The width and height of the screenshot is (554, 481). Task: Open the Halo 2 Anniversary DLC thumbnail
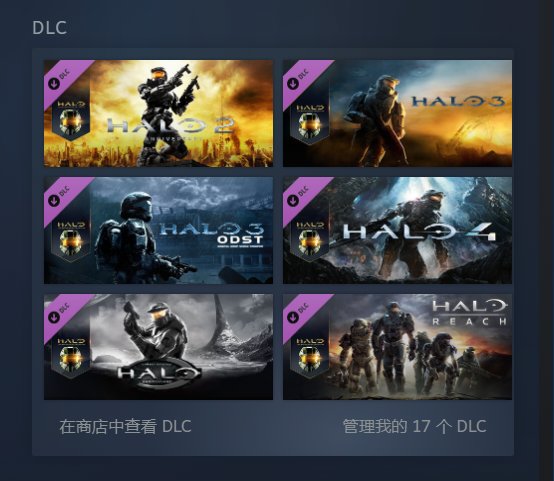(x=158, y=113)
